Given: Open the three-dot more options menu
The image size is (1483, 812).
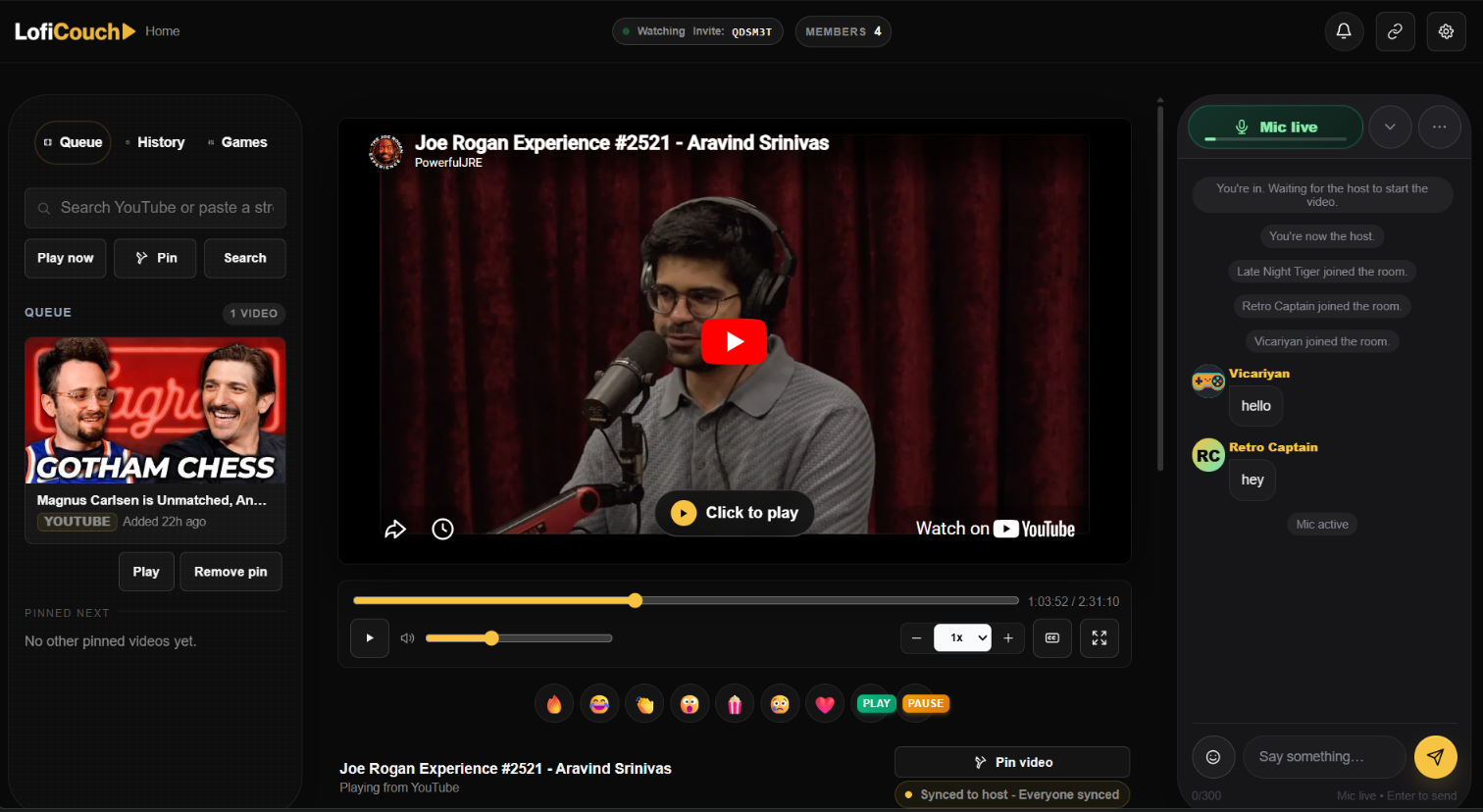Looking at the screenshot, I should pyautogui.click(x=1440, y=127).
